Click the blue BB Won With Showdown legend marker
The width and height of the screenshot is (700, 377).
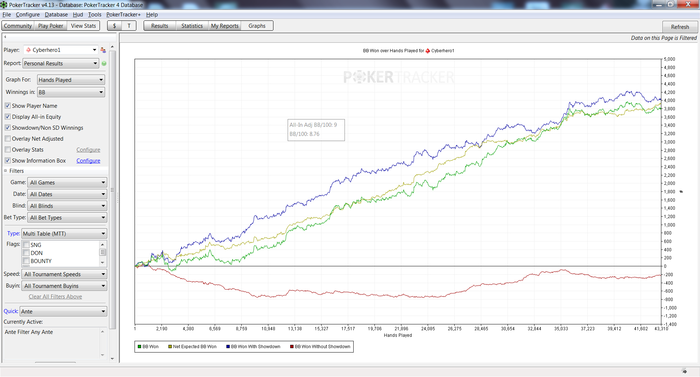[x=228, y=347]
